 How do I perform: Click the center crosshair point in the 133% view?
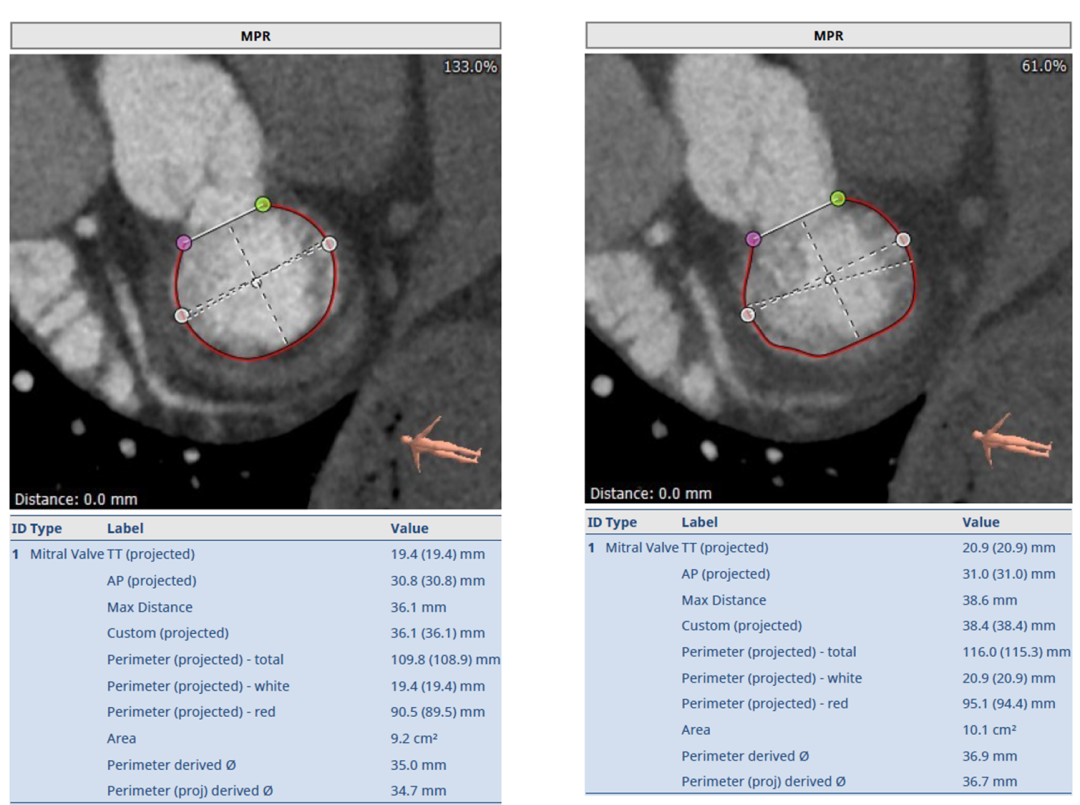(256, 282)
